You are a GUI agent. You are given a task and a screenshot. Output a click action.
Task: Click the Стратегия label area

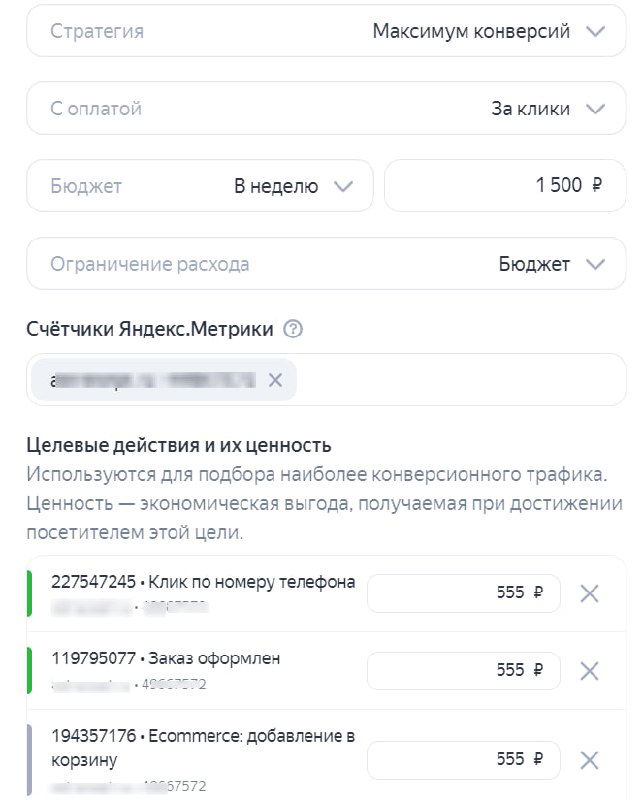point(90,31)
